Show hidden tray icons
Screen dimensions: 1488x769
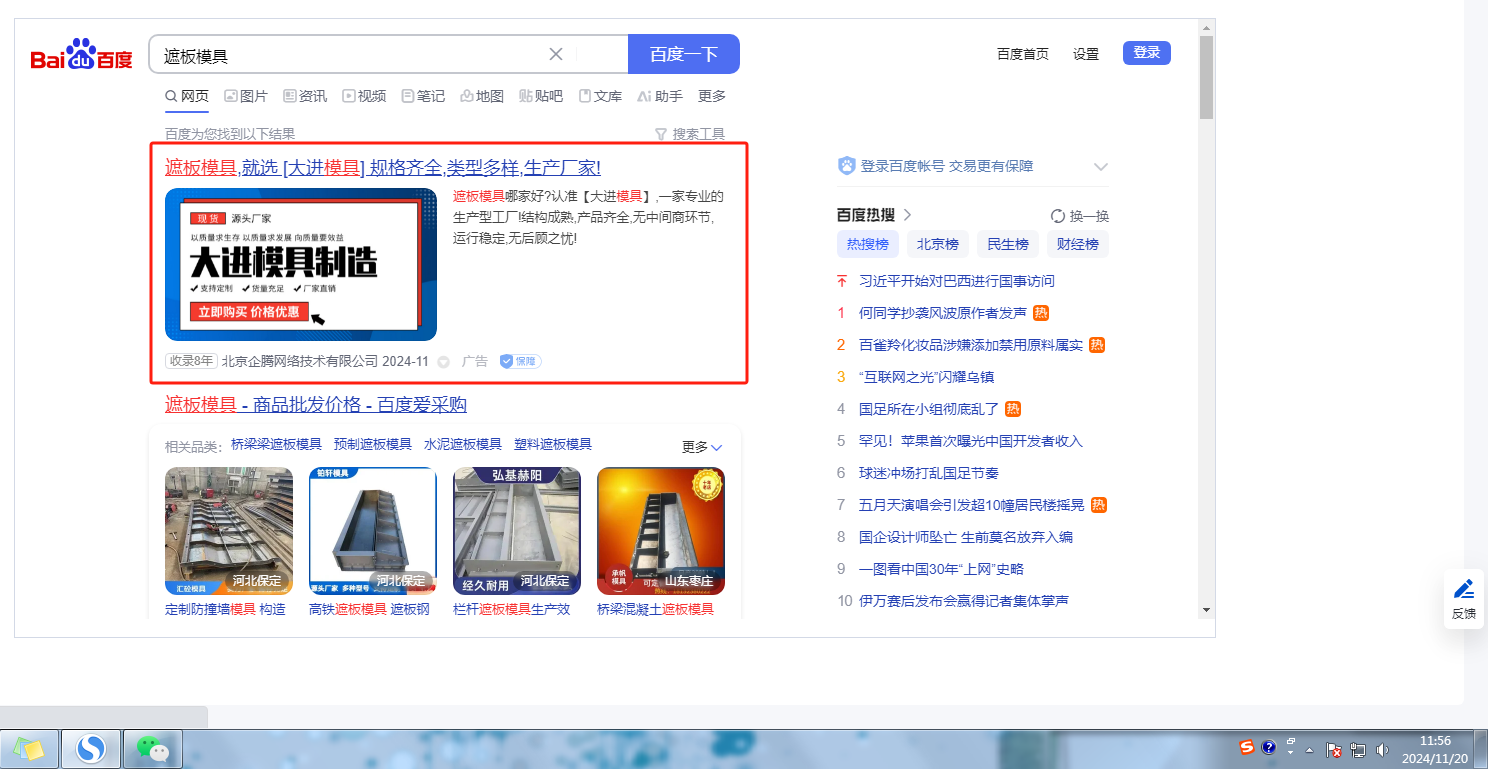point(1309,749)
